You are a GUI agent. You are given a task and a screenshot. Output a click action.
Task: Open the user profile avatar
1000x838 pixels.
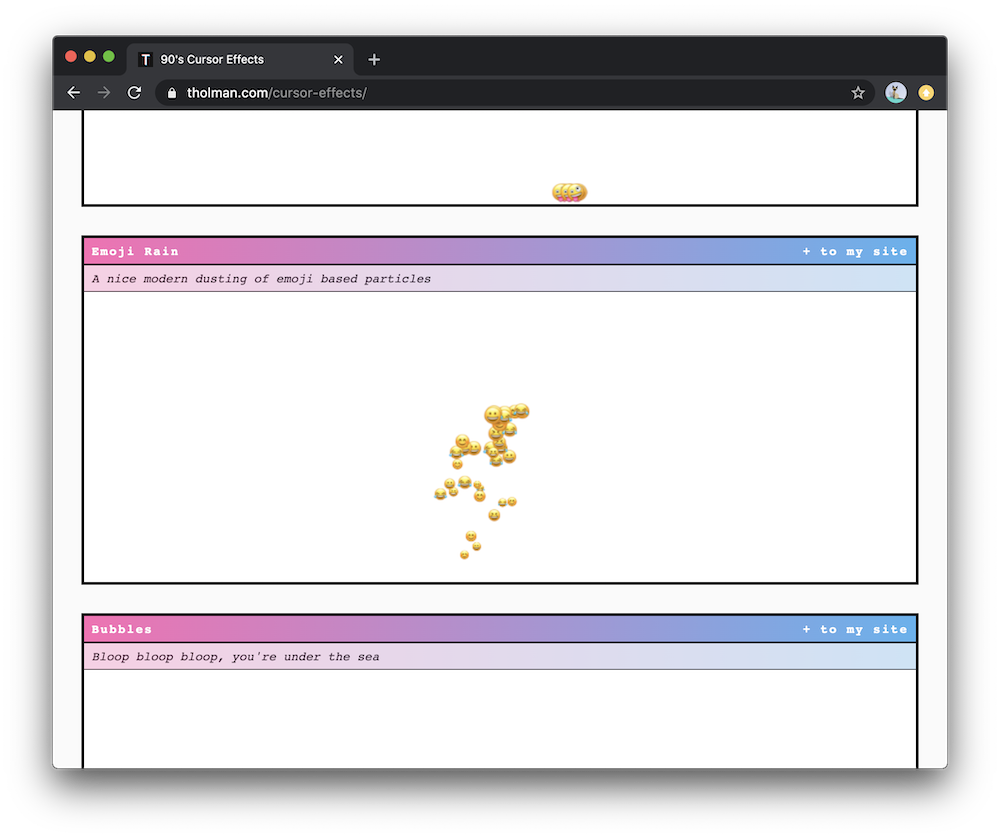pyautogui.click(x=895, y=92)
